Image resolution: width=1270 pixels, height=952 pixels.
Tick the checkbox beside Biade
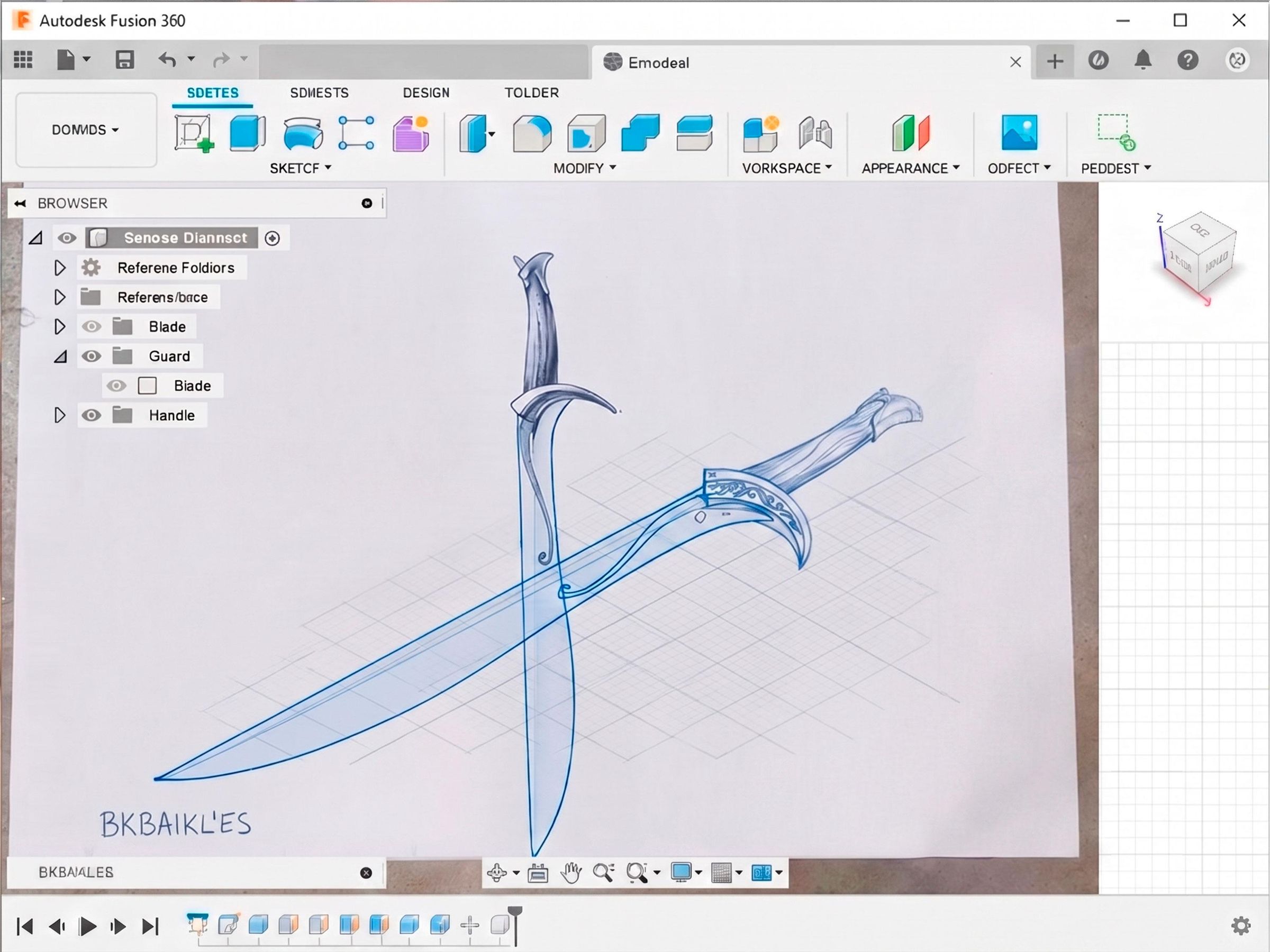pos(148,386)
